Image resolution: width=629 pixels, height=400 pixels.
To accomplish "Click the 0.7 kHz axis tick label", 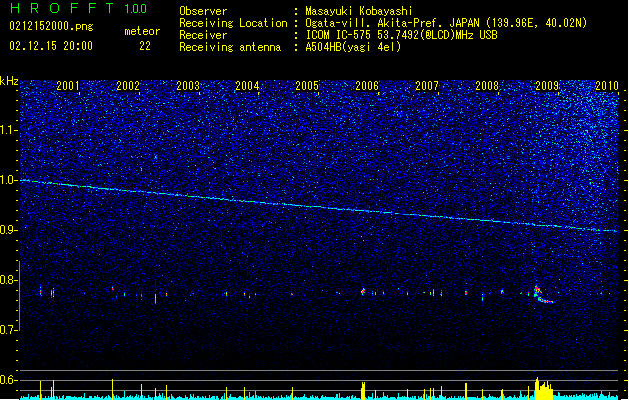I will pos(9,330).
